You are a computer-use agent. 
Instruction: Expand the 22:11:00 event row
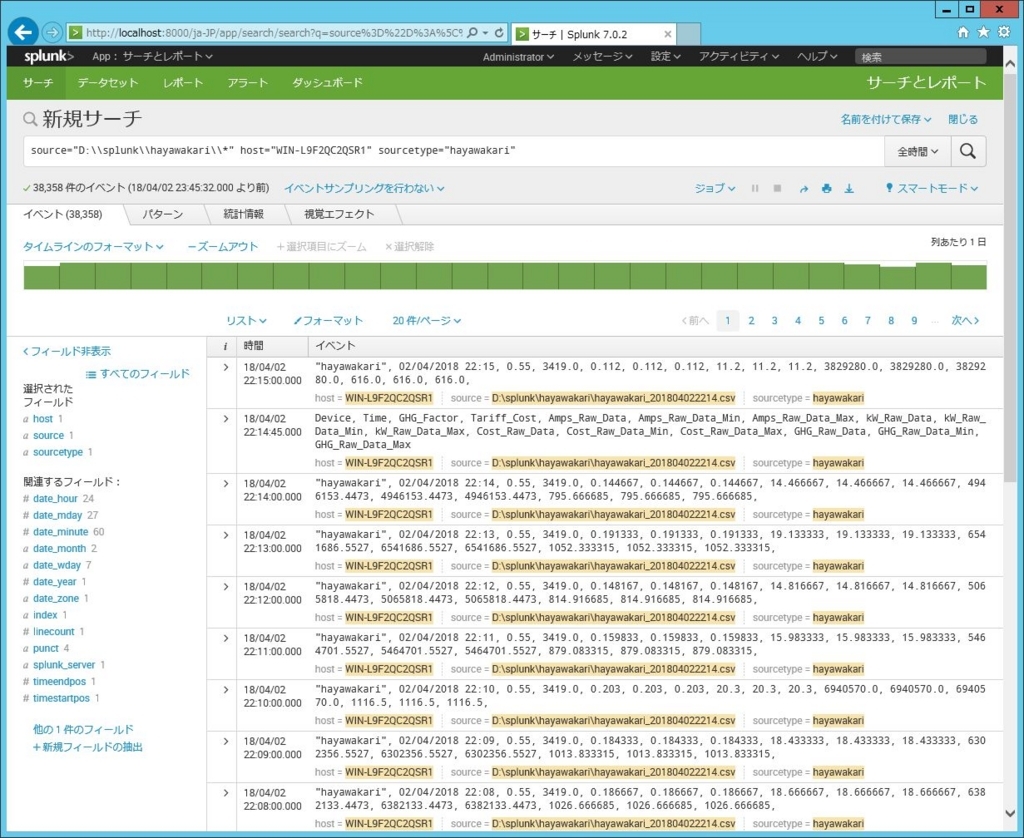(225, 638)
